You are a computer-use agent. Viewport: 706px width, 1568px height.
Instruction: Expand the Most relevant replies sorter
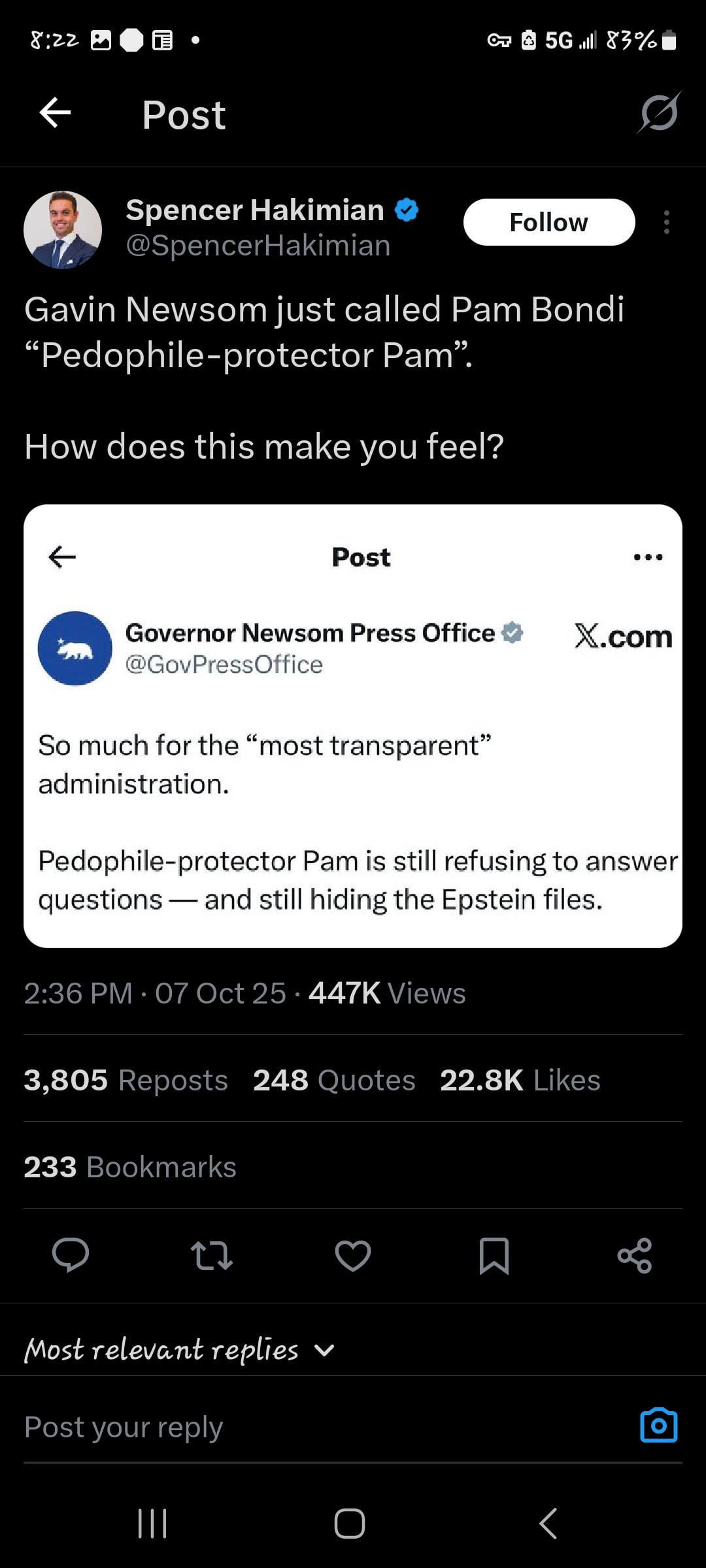[x=180, y=1350]
